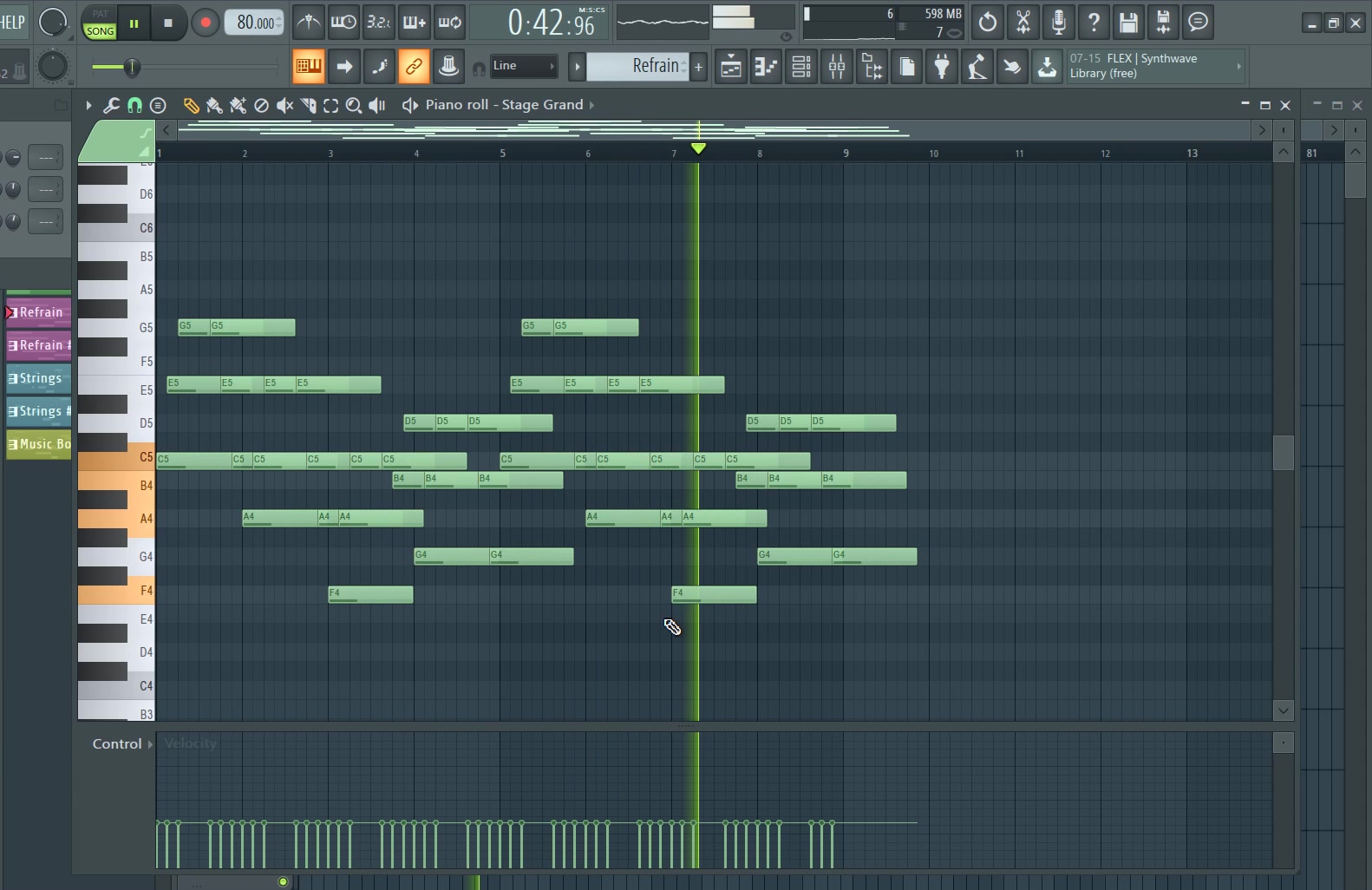Select the Music Bo pattern in the picker
This screenshot has width=1372, height=890.
pyautogui.click(x=38, y=444)
